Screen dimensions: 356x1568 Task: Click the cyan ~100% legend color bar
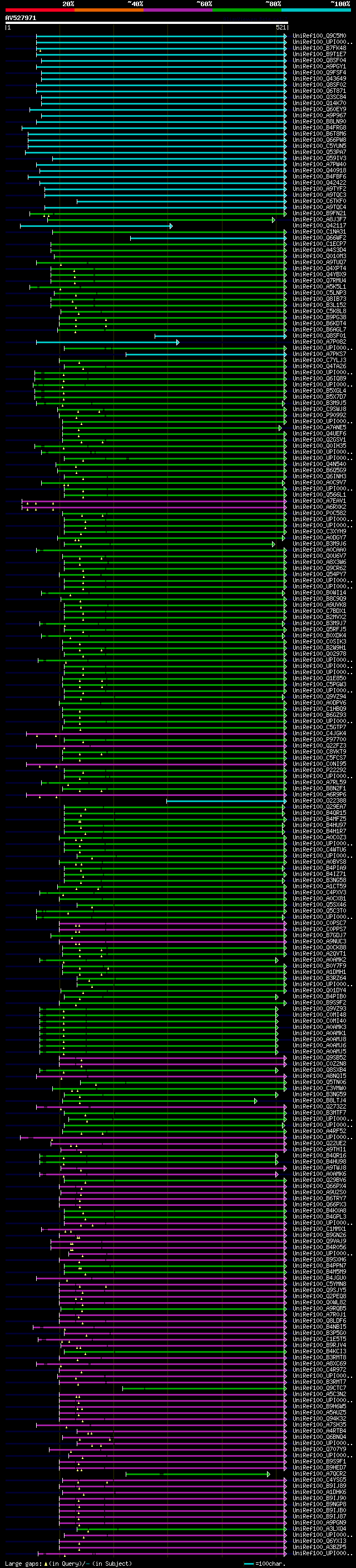pyautogui.click(x=316, y=10)
